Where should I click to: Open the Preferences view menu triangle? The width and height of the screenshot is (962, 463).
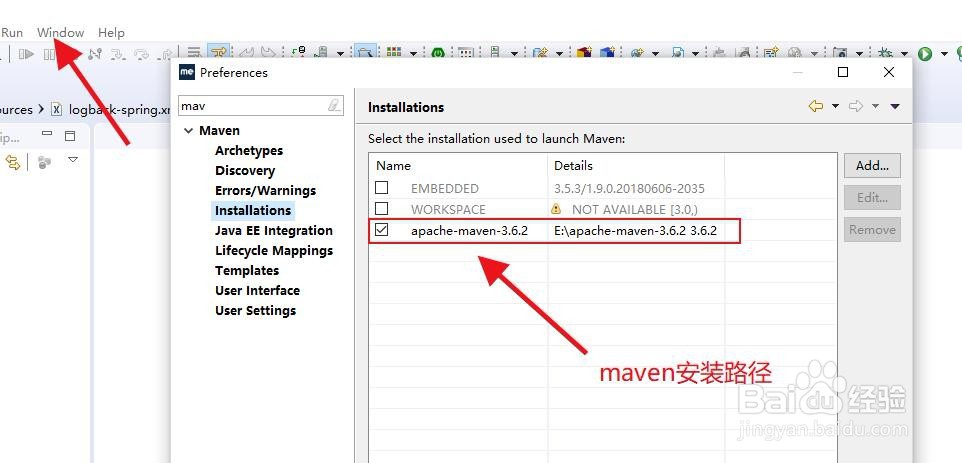click(x=895, y=107)
